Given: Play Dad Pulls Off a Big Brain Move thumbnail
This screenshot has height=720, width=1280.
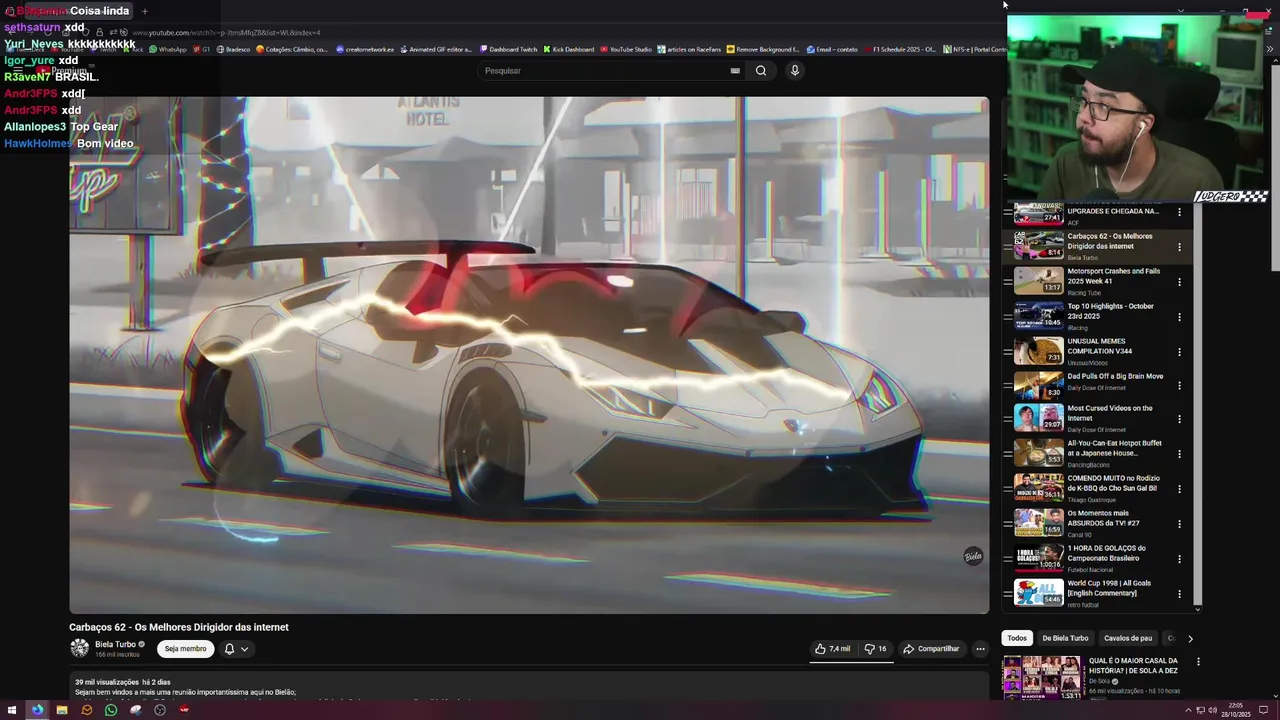Looking at the screenshot, I should click(1039, 385).
